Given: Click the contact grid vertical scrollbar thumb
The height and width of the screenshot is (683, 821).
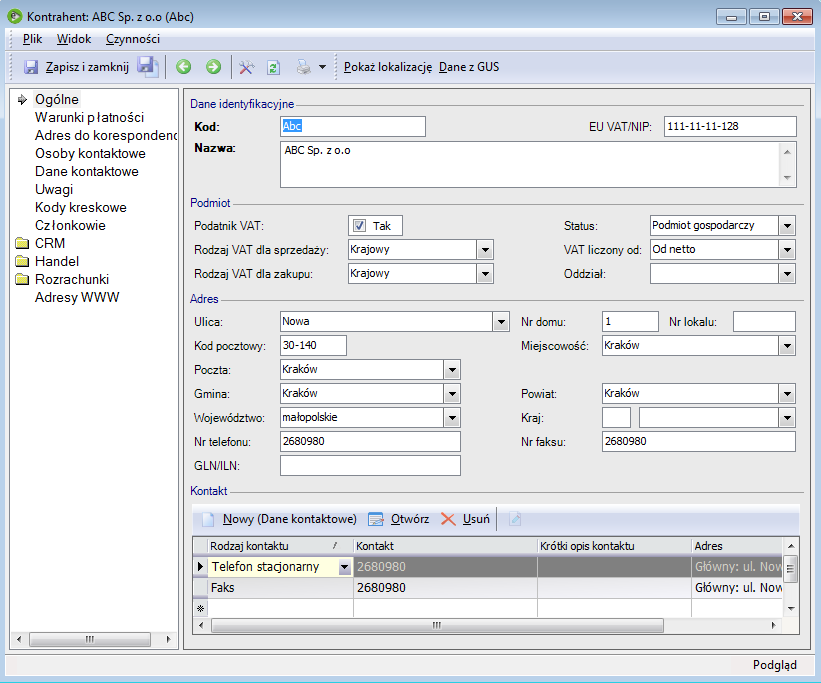Looking at the screenshot, I should (791, 569).
